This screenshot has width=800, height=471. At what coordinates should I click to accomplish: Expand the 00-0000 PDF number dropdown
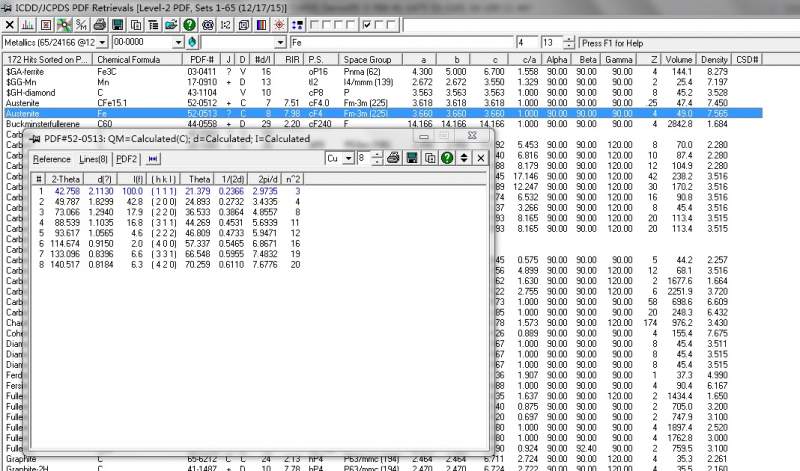coord(178,43)
